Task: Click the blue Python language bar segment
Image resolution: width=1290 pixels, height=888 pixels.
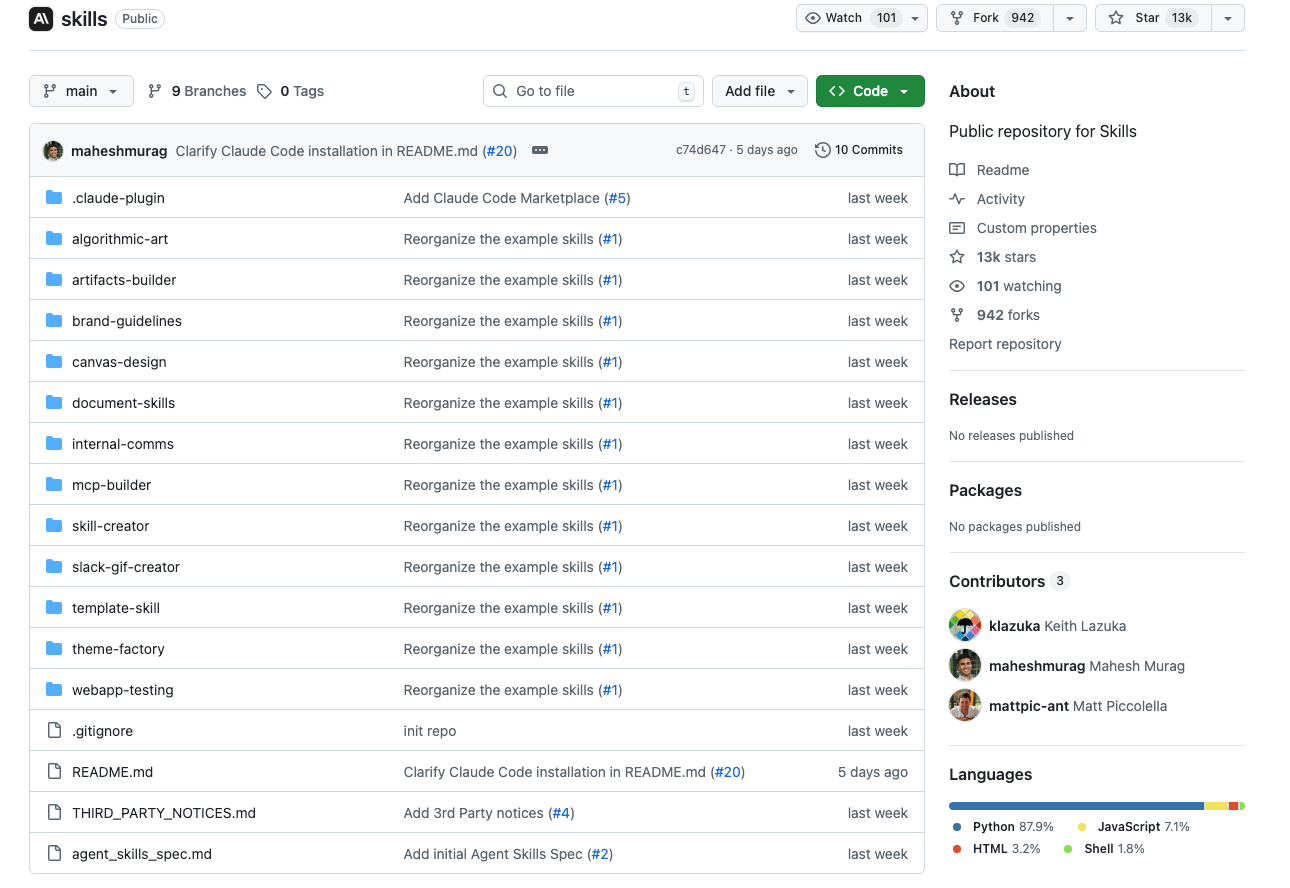Action: [x=1075, y=806]
